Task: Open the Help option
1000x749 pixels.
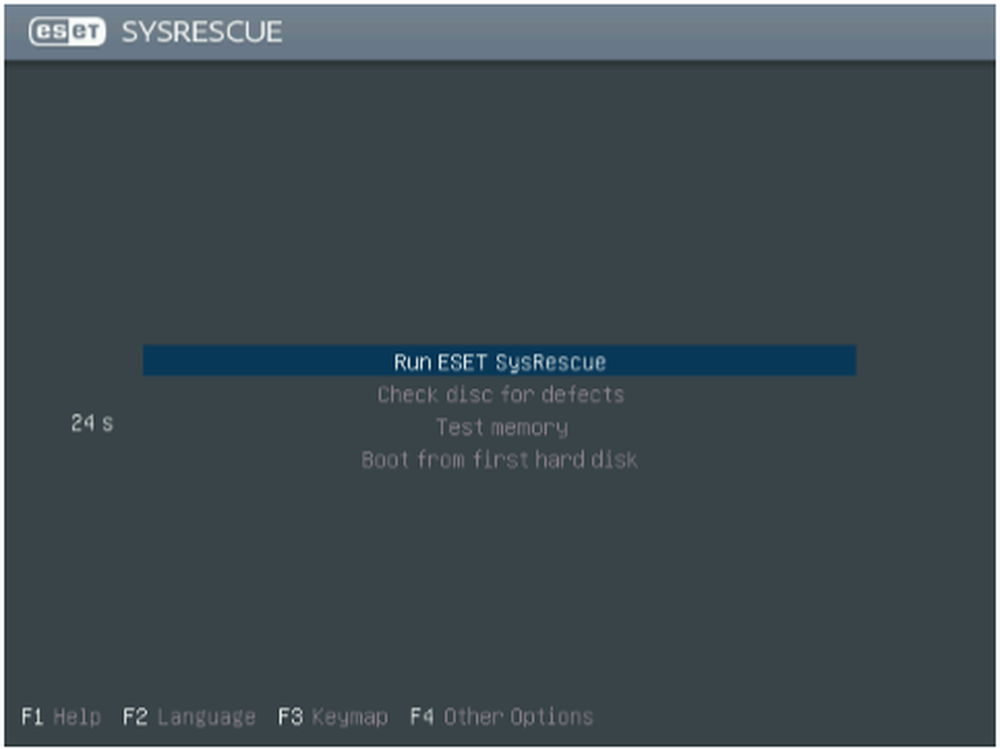Action: pos(61,716)
